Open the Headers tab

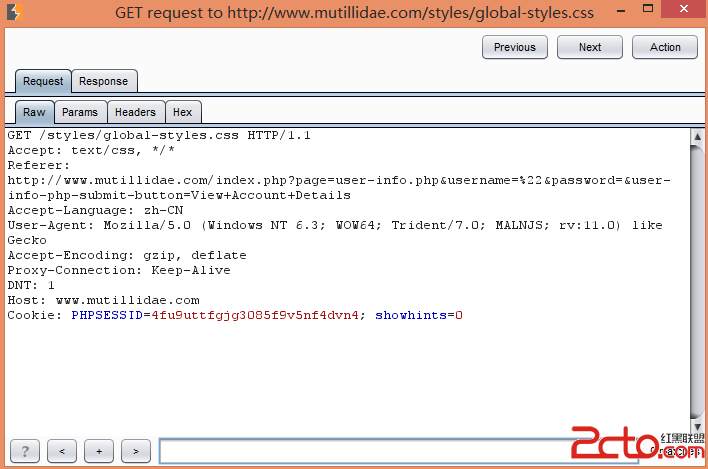135,112
